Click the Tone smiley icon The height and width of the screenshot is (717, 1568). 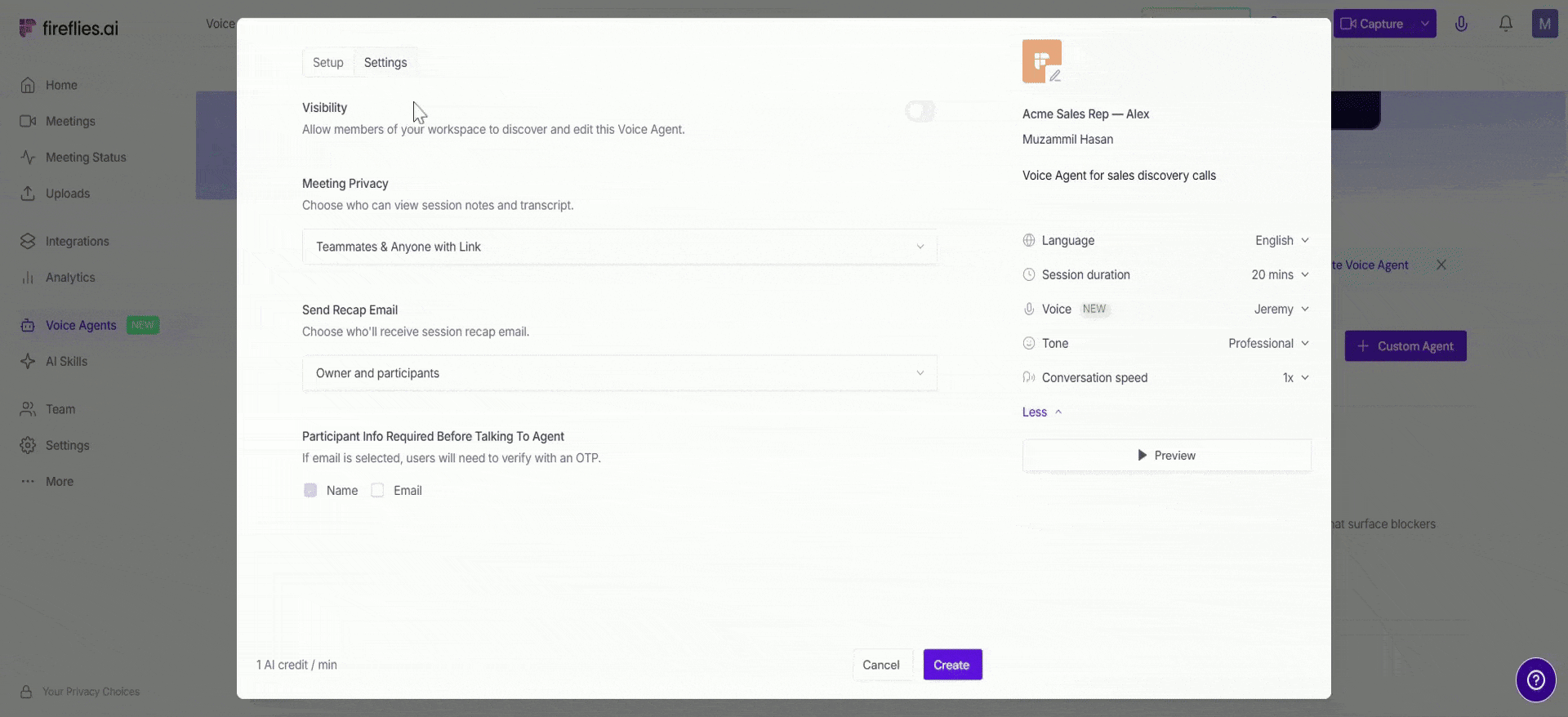coord(1029,343)
